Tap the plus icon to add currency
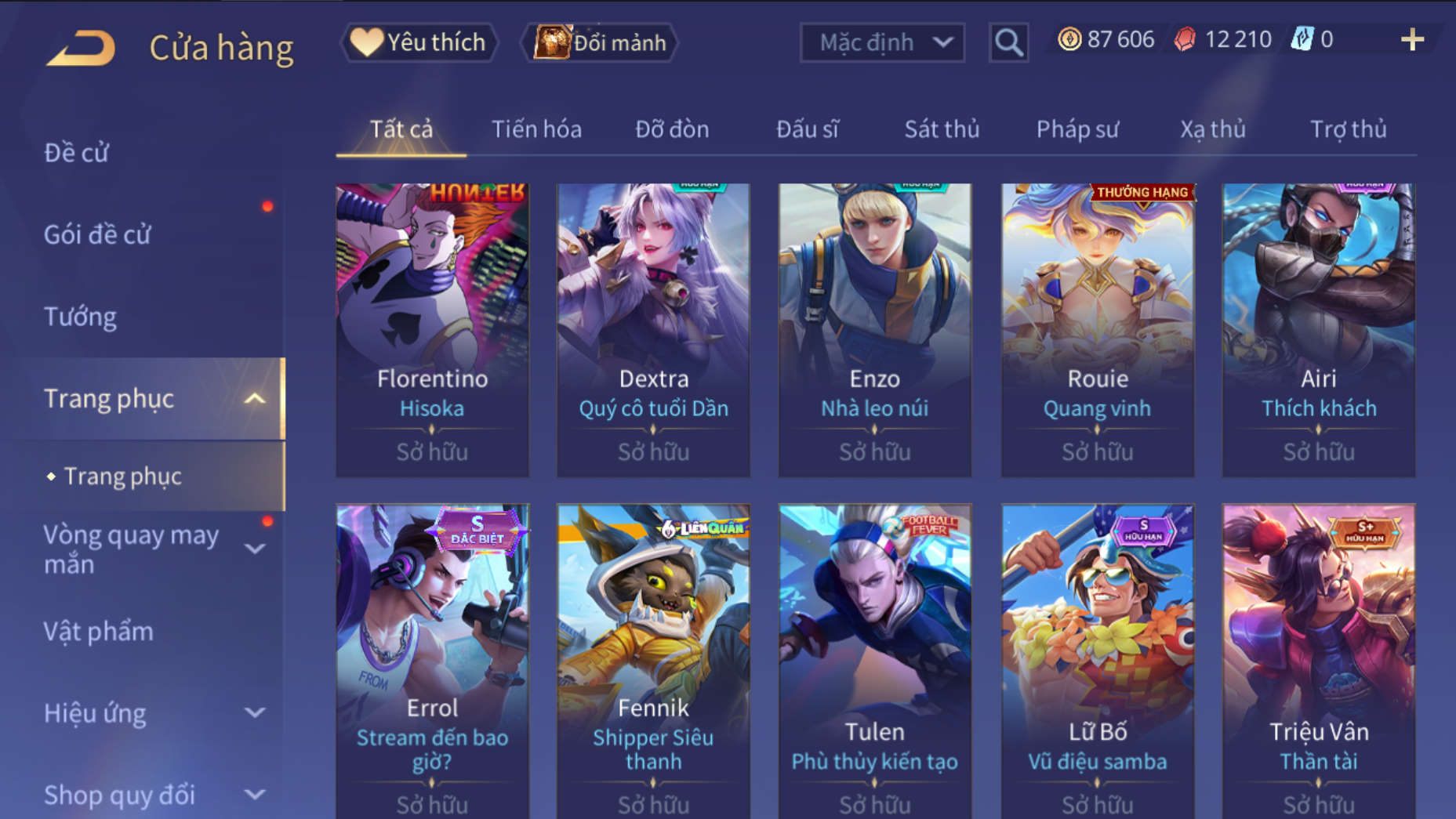This screenshot has width=1456, height=819. click(1412, 39)
